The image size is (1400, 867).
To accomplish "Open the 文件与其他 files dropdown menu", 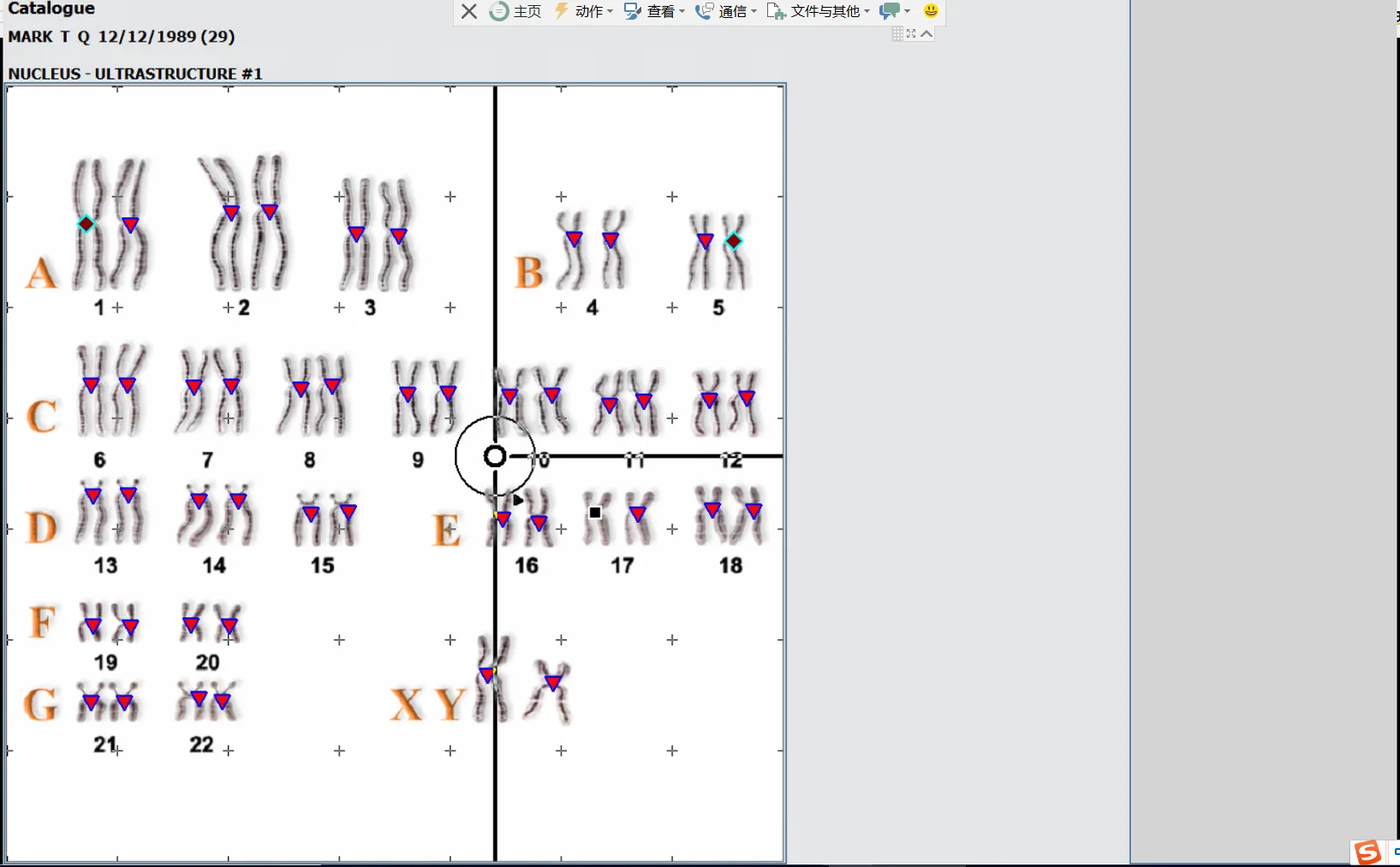I will [819, 11].
